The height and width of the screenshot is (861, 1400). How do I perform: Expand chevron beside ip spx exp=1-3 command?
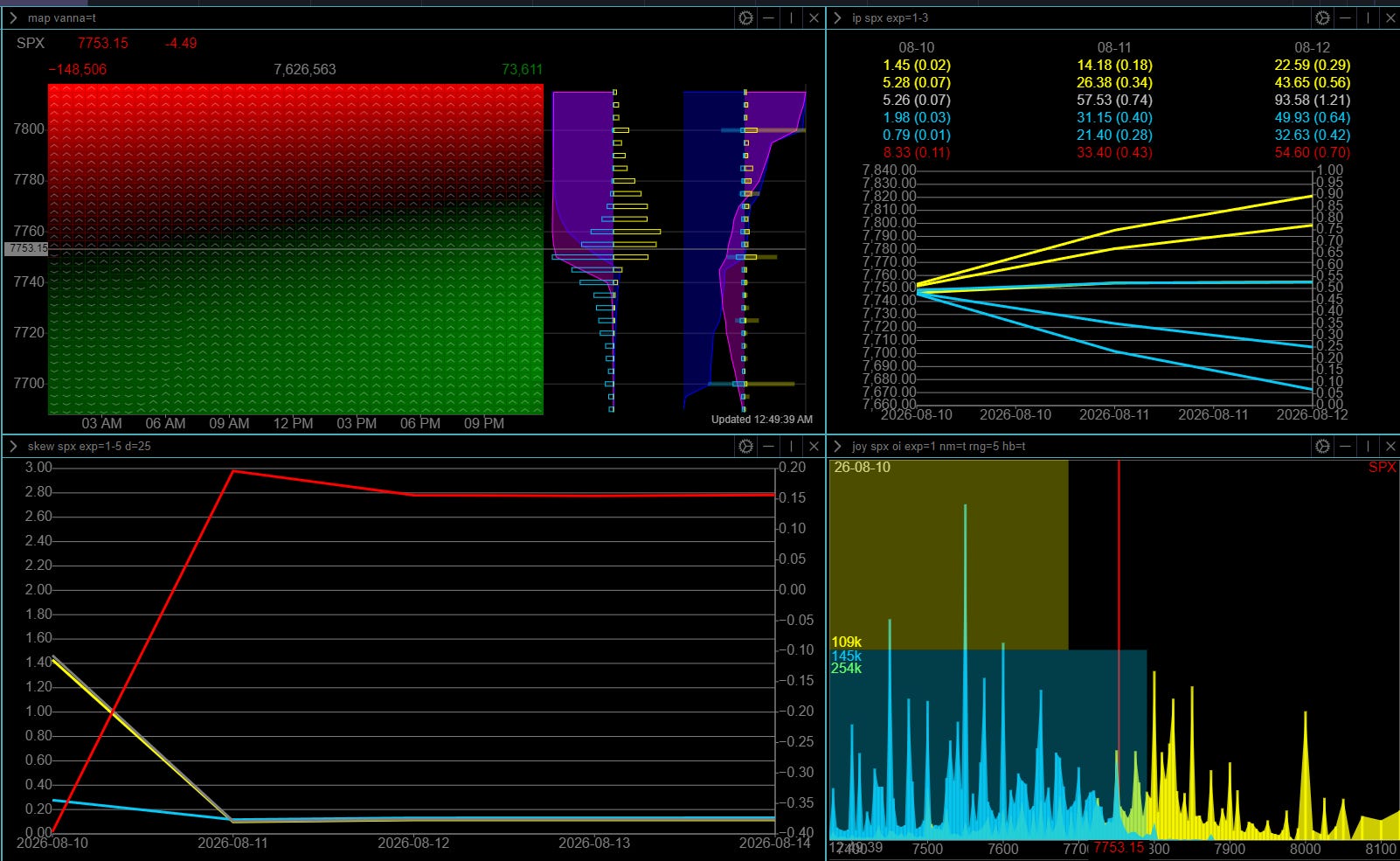[x=837, y=17]
